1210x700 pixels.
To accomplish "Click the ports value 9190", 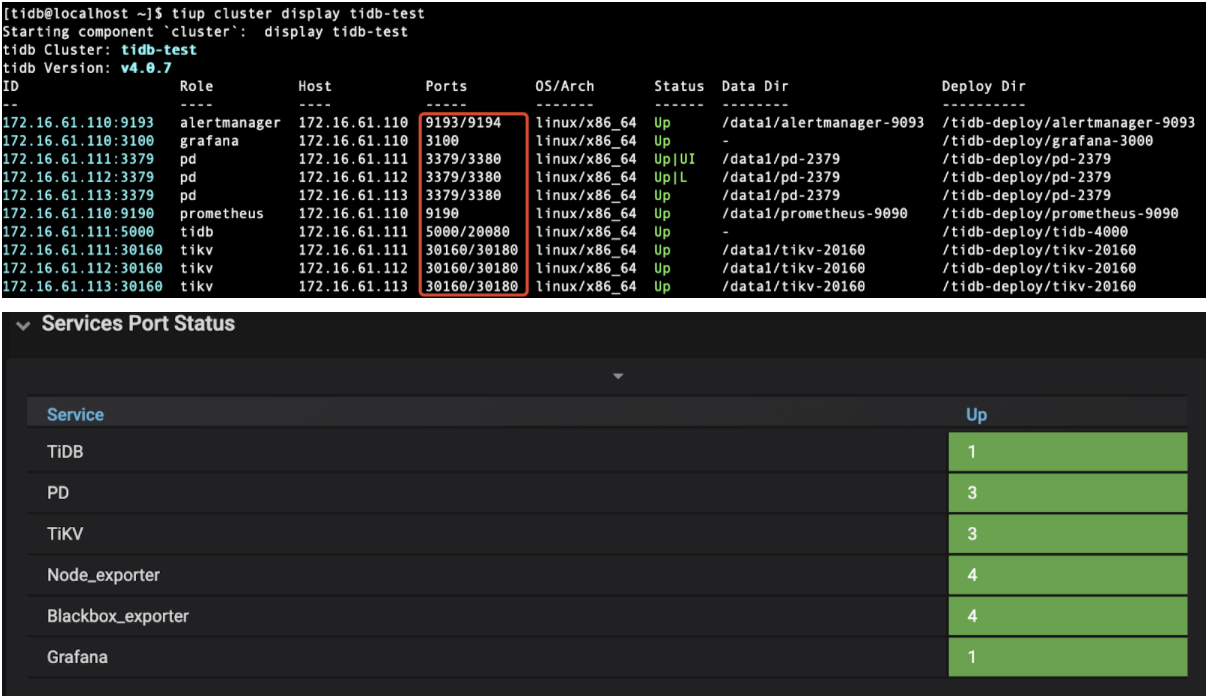I will coord(442,213).
